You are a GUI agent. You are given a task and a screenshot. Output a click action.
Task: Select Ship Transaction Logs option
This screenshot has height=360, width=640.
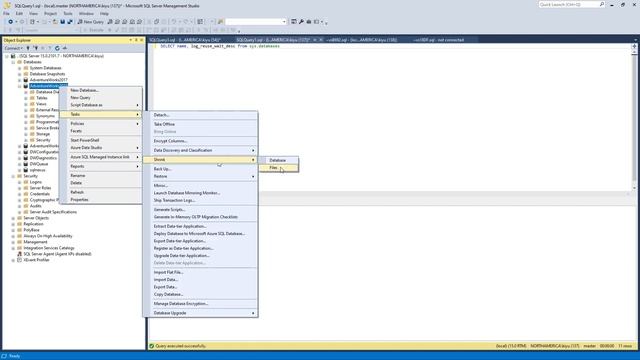pos(200,200)
